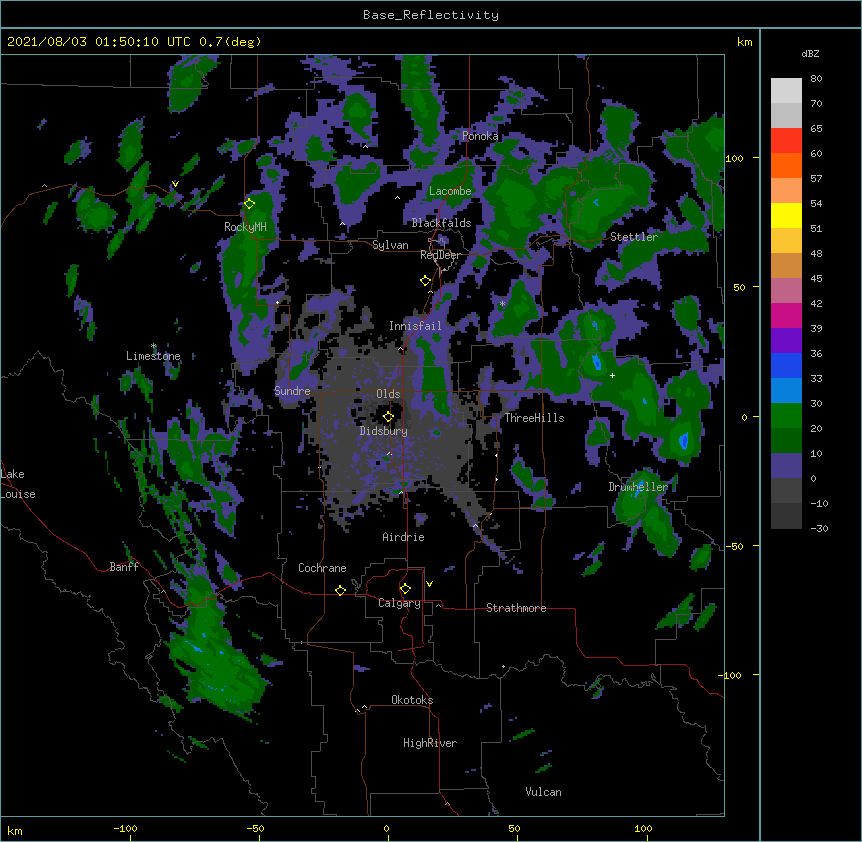
Task: Click the Limestone label
Action: pos(153,356)
